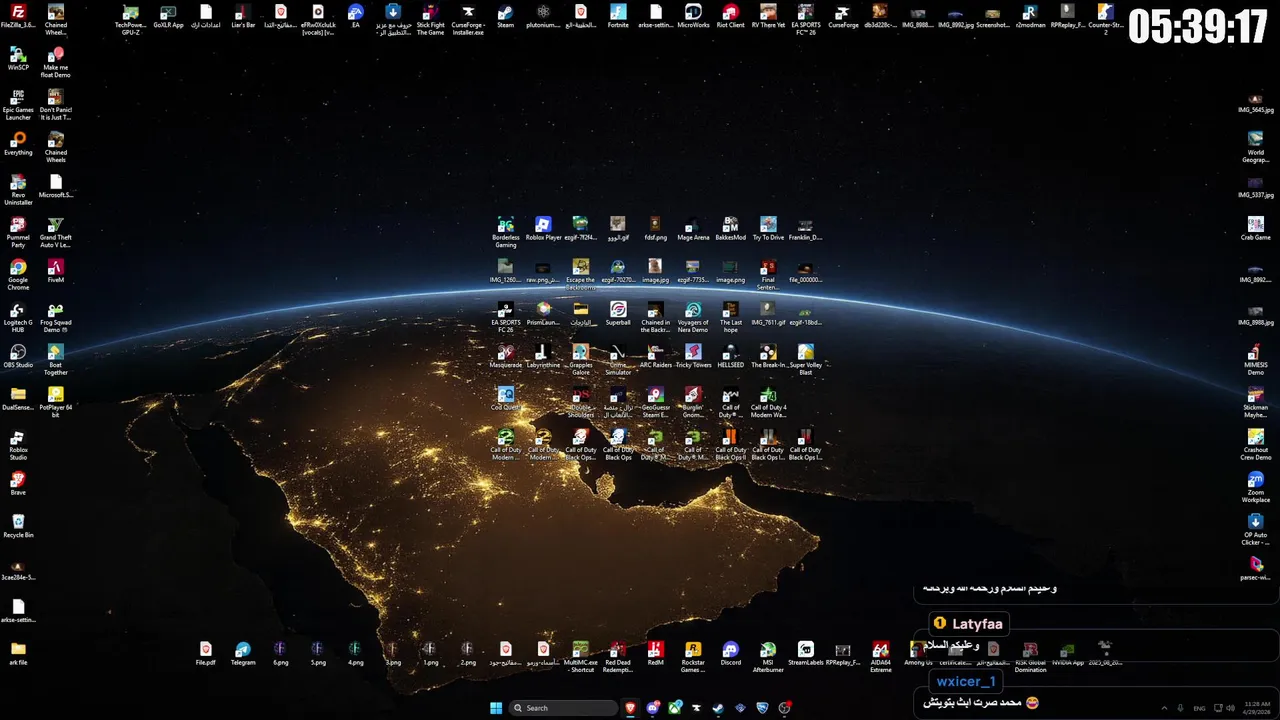Image resolution: width=1280 pixels, height=720 pixels.
Task: Select the Latyfaa chat username
Action: point(977,623)
